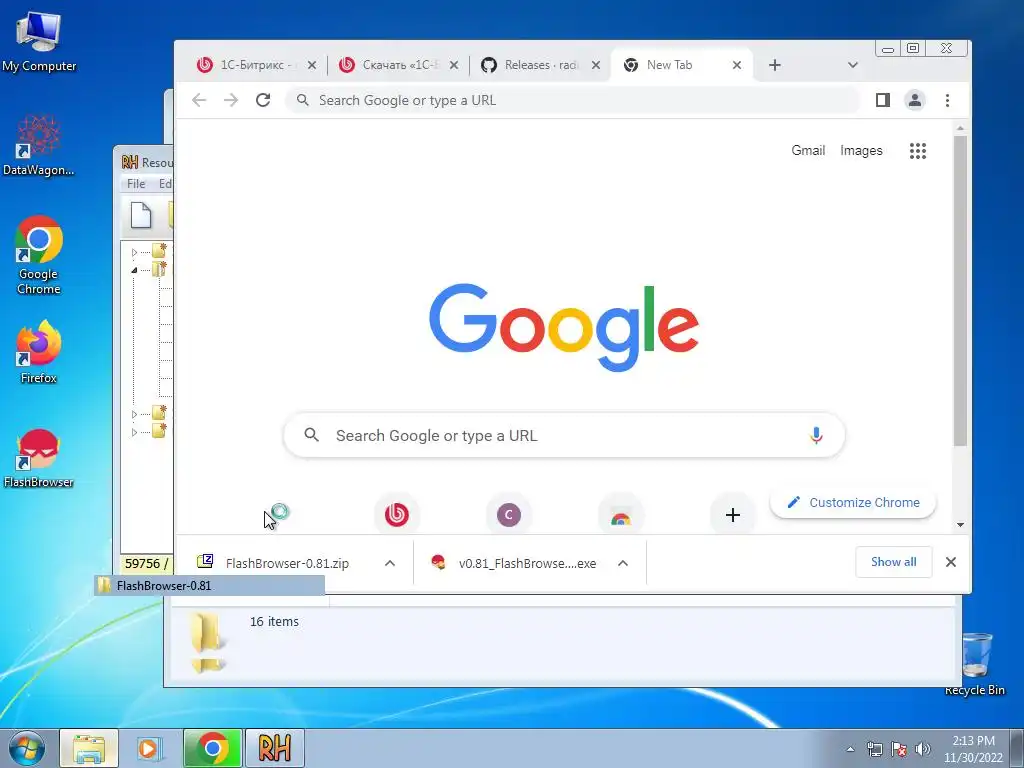This screenshot has width=1024, height=768.
Task: Show hidden system tray icons
Action: point(850,749)
